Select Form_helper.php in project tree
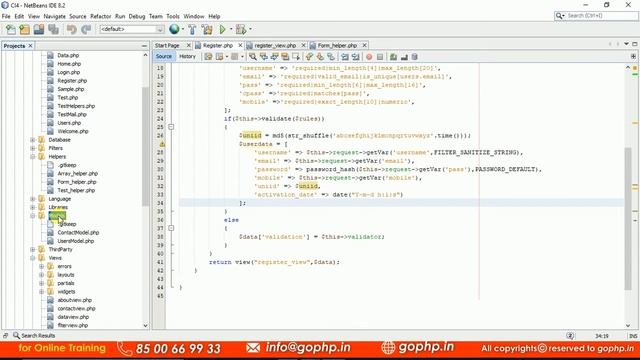The width and height of the screenshot is (640, 360). point(77,182)
